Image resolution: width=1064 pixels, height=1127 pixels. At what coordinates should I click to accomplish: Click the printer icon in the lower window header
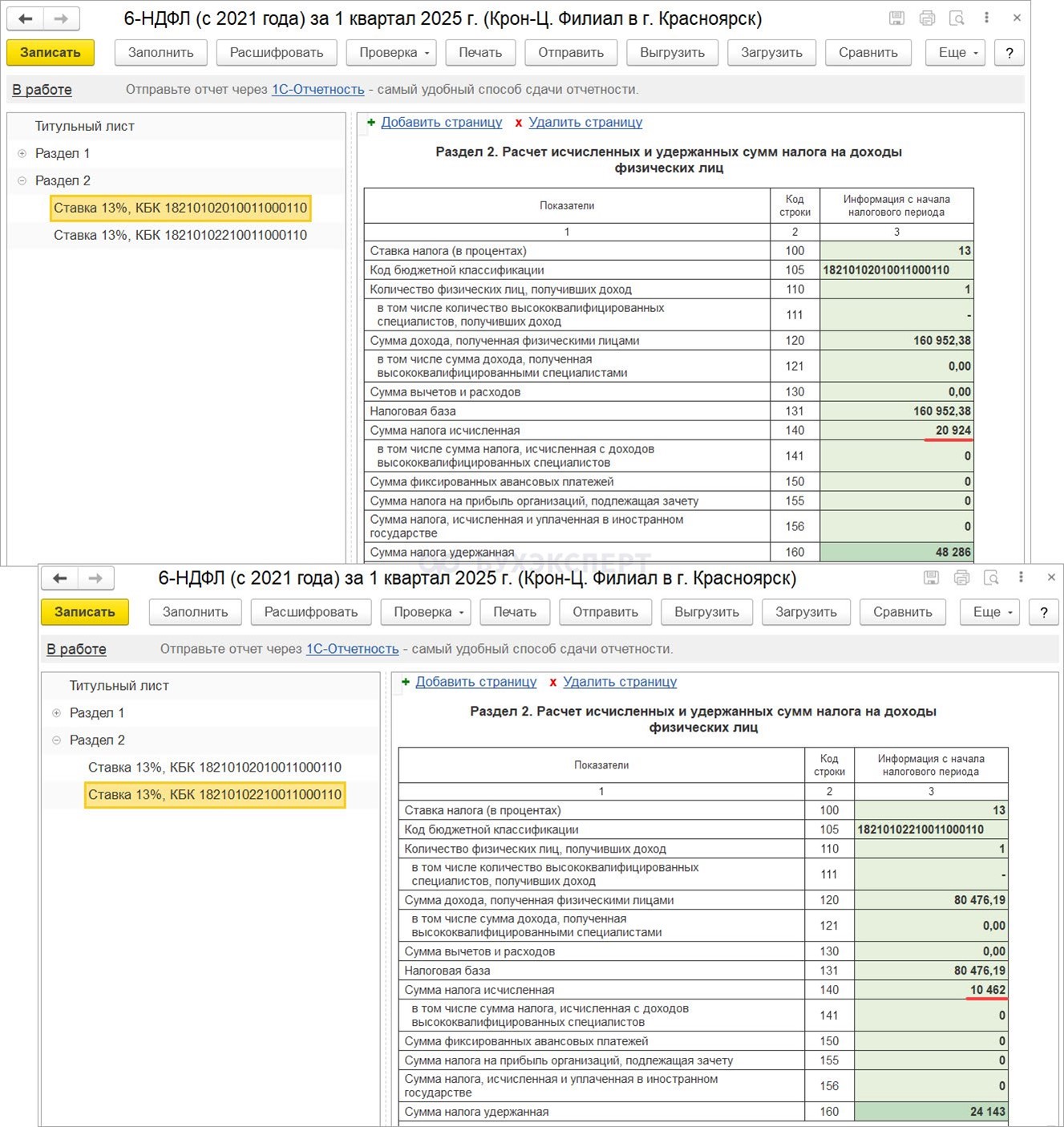961,578
